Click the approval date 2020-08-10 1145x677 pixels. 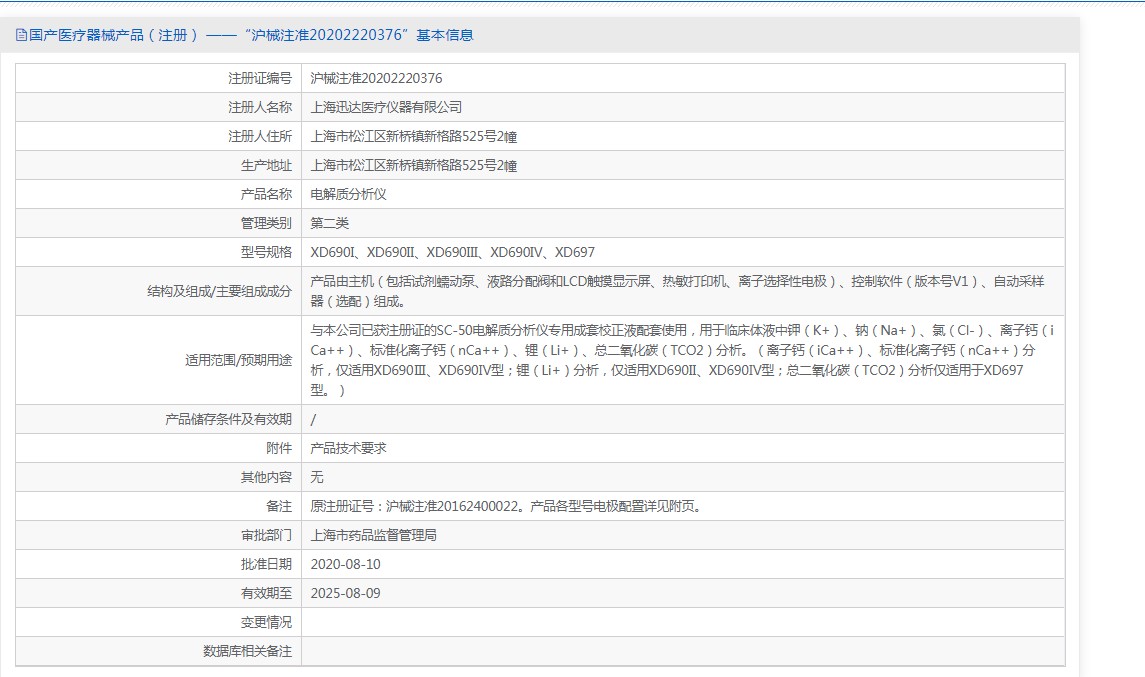pyautogui.click(x=345, y=565)
